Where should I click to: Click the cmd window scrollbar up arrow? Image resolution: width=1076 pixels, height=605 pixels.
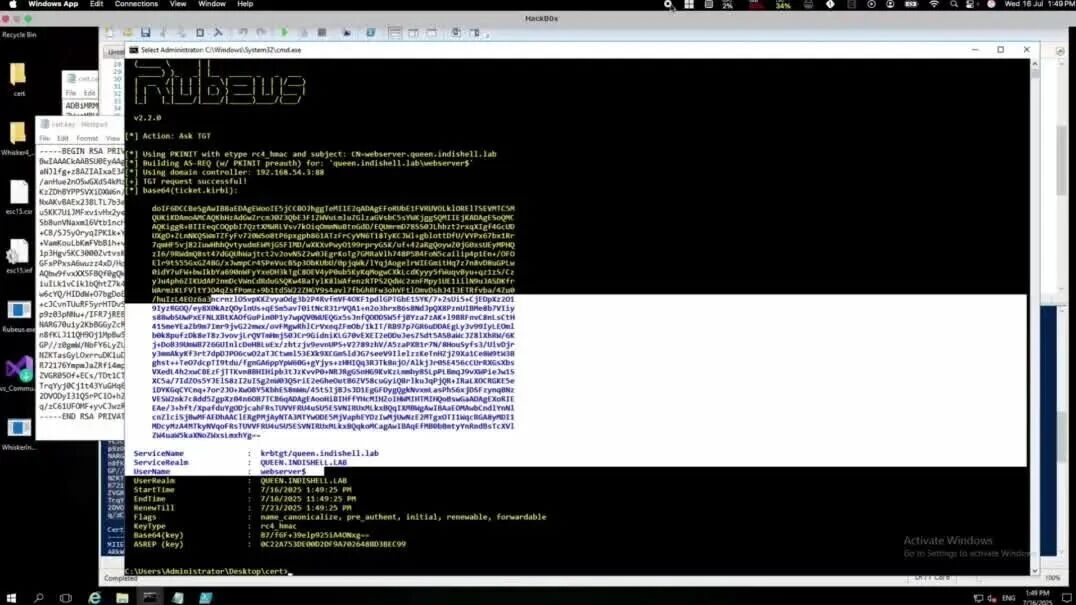click(x=1035, y=64)
